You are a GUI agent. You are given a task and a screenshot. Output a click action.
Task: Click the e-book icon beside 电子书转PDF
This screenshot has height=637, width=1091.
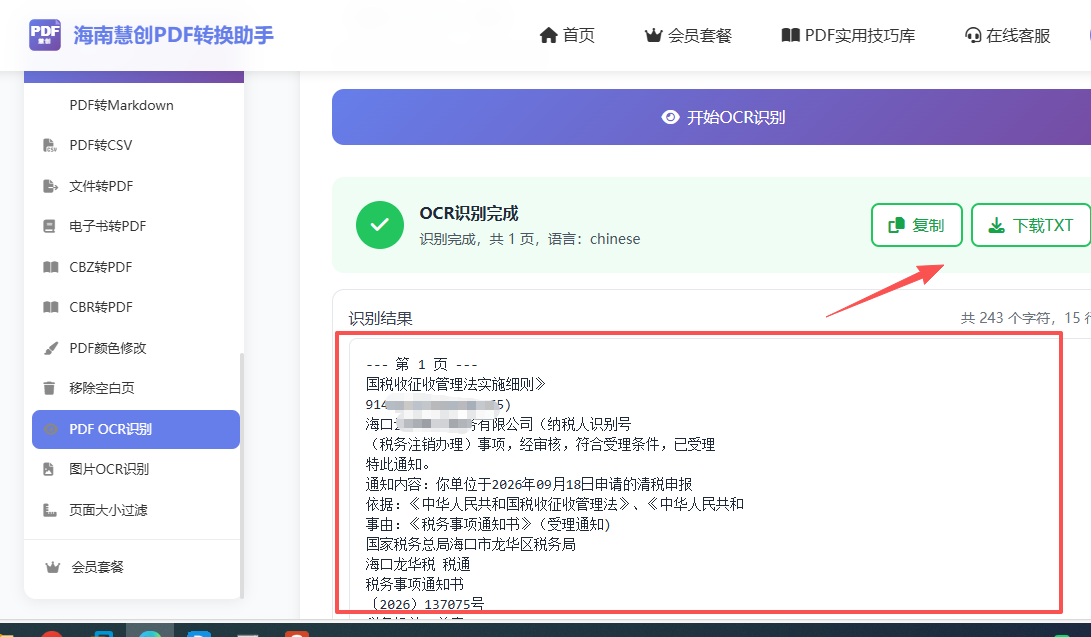[x=49, y=227]
